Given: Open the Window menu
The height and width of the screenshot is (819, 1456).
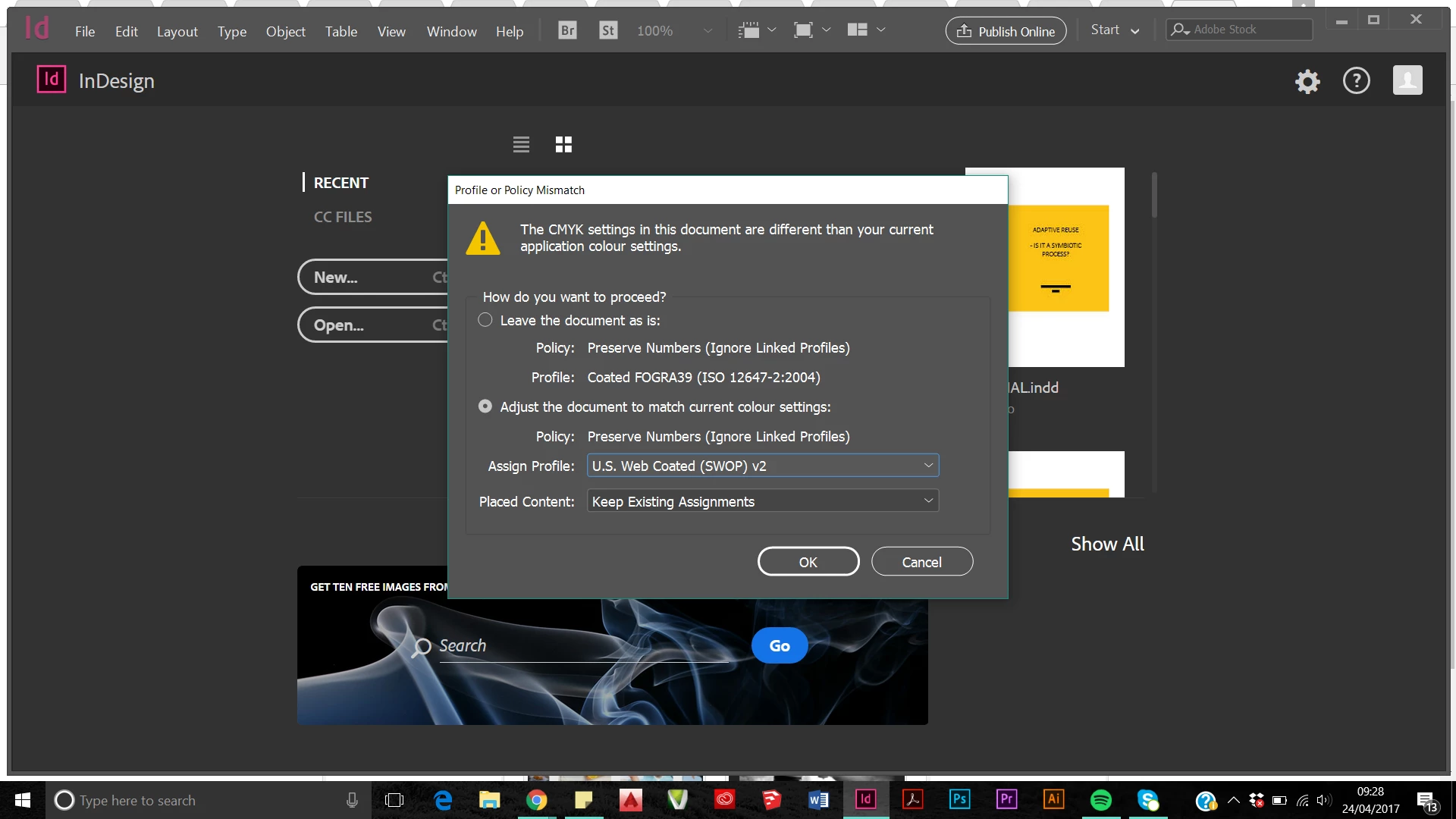Looking at the screenshot, I should click(451, 31).
